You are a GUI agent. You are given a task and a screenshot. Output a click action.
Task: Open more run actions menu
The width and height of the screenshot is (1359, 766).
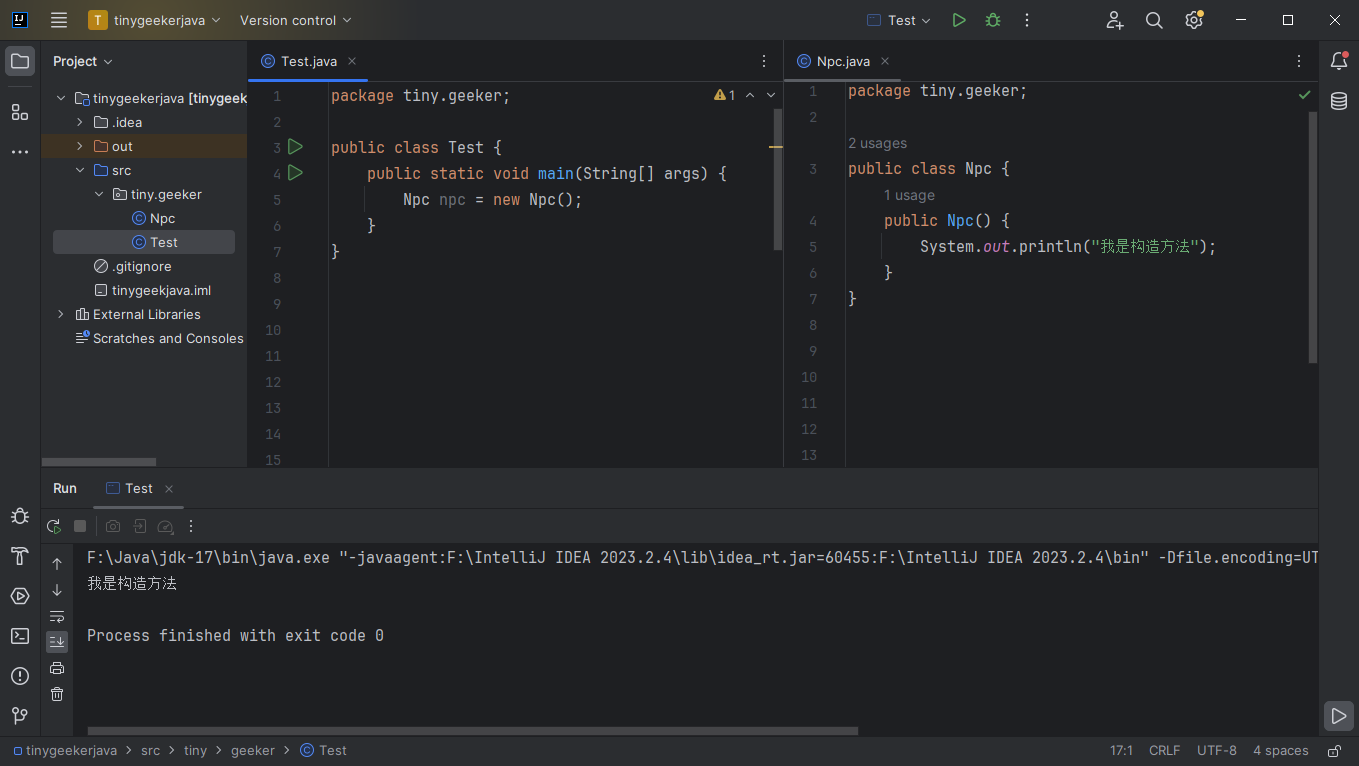click(x=1026, y=20)
